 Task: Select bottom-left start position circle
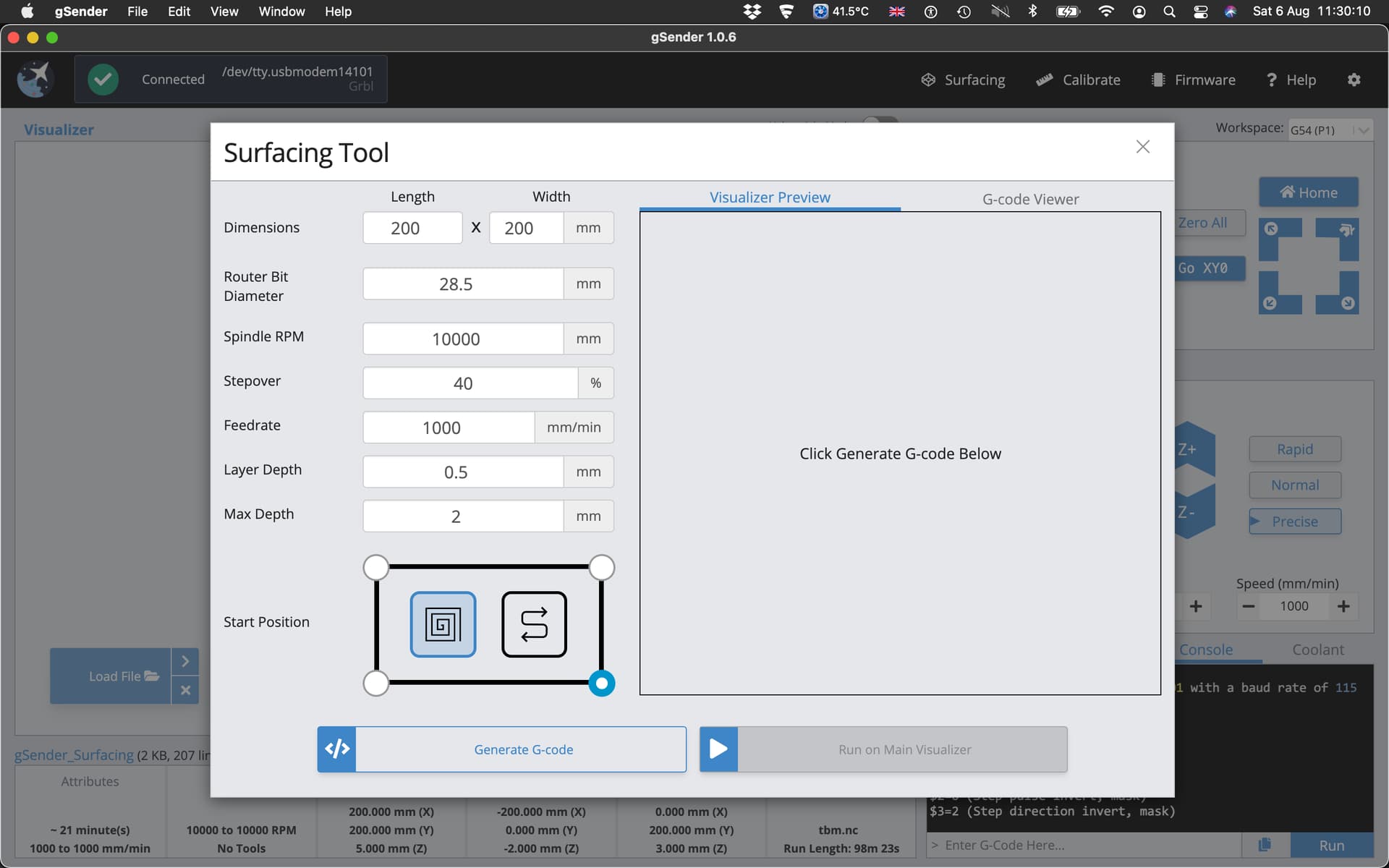[376, 683]
